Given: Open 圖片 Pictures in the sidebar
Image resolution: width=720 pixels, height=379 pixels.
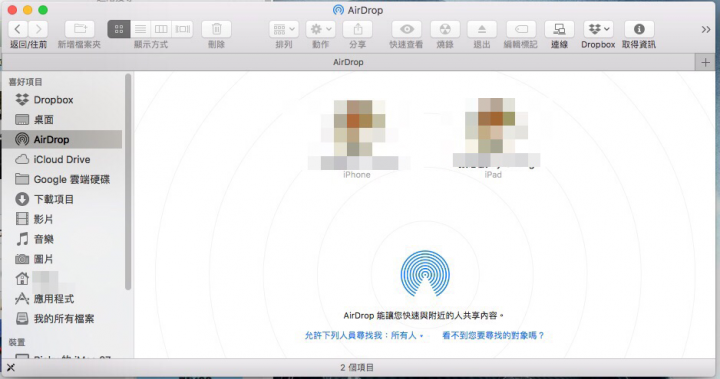Looking at the screenshot, I should pyautogui.click(x=63, y=259).
